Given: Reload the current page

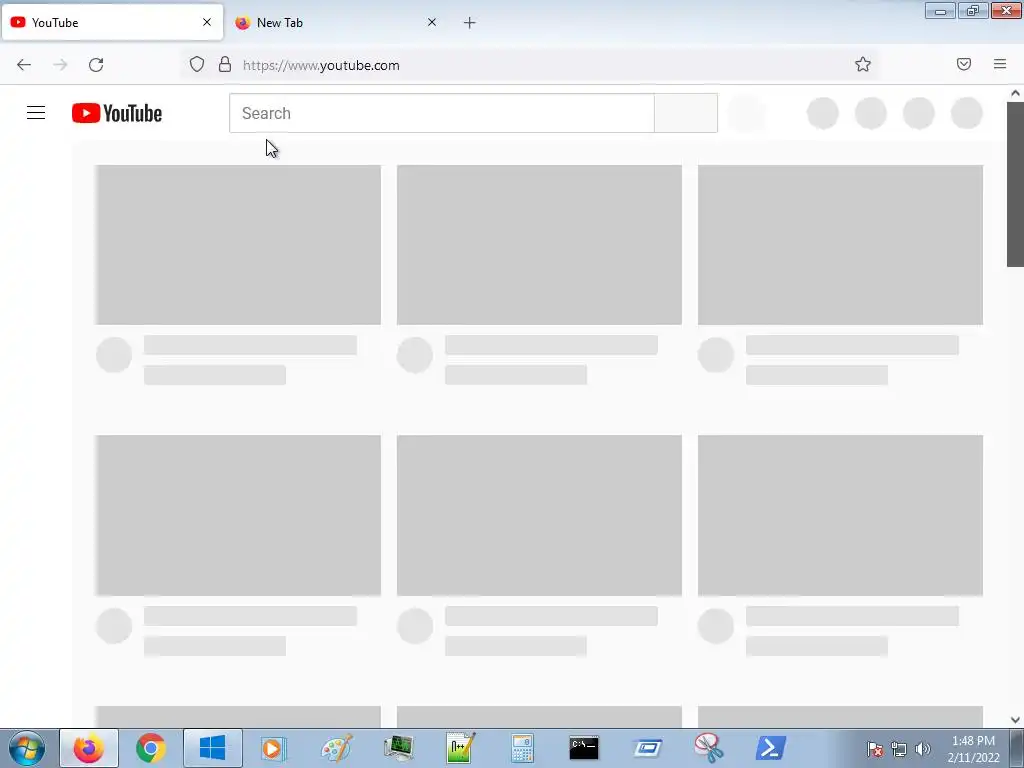Looking at the screenshot, I should point(96,65).
